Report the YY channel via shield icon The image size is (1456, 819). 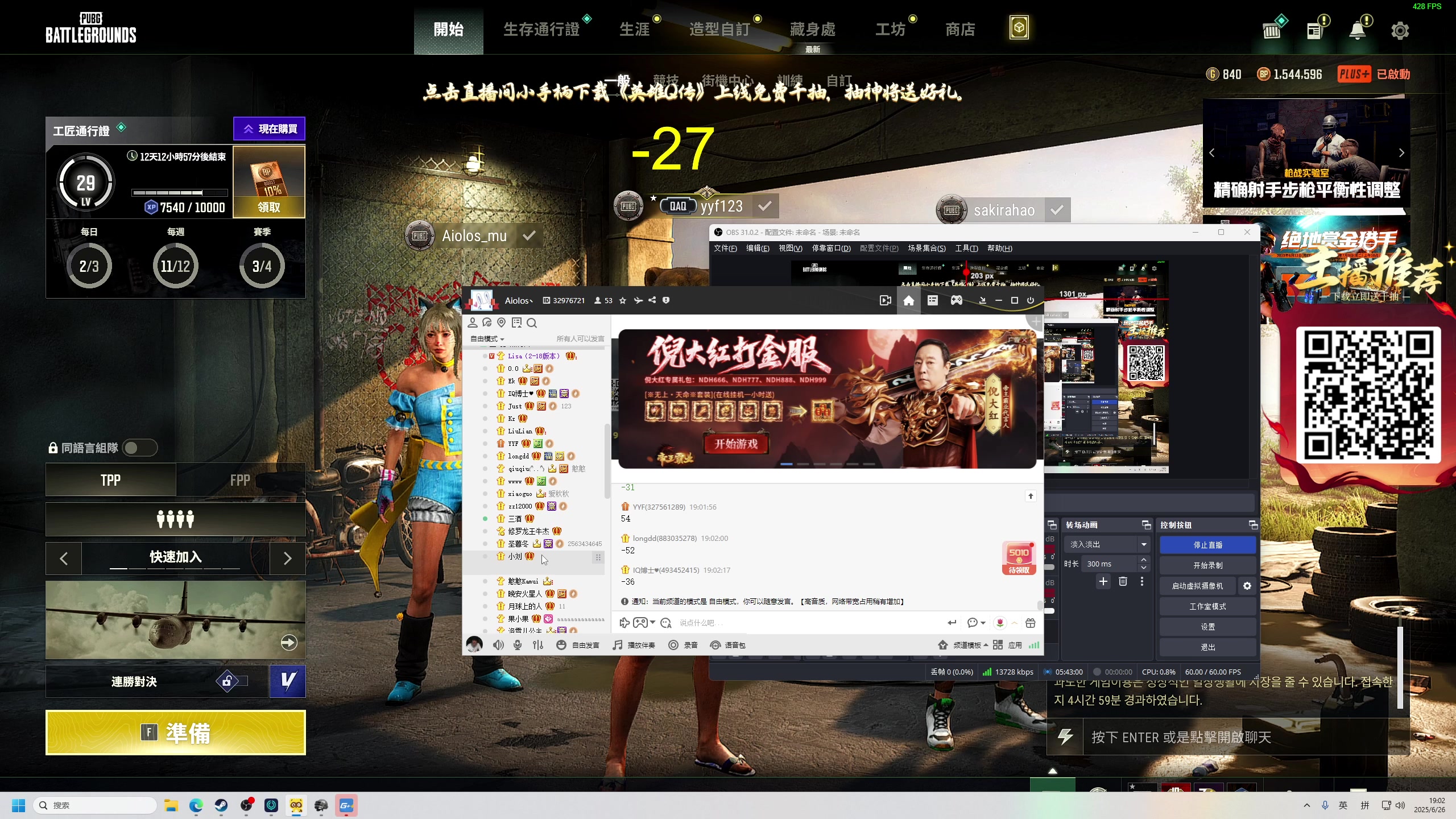pyautogui.click(x=666, y=300)
